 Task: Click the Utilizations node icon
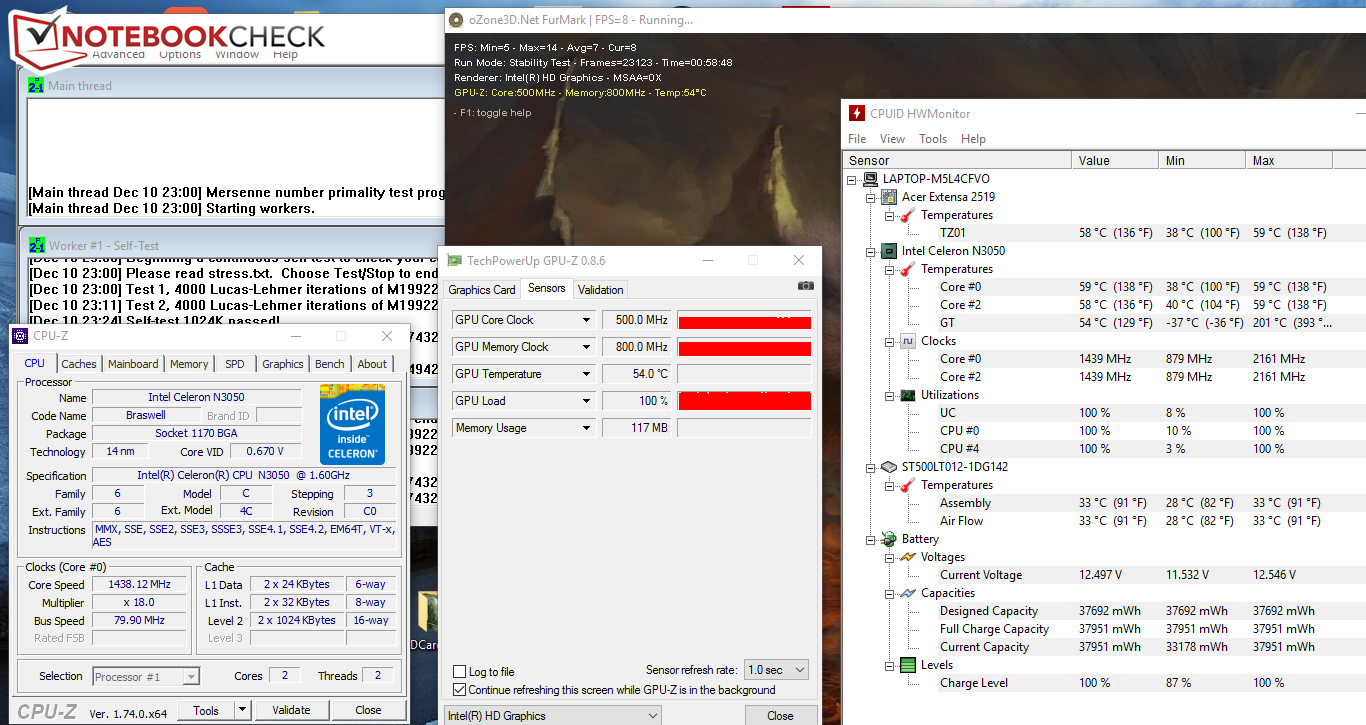(x=907, y=395)
